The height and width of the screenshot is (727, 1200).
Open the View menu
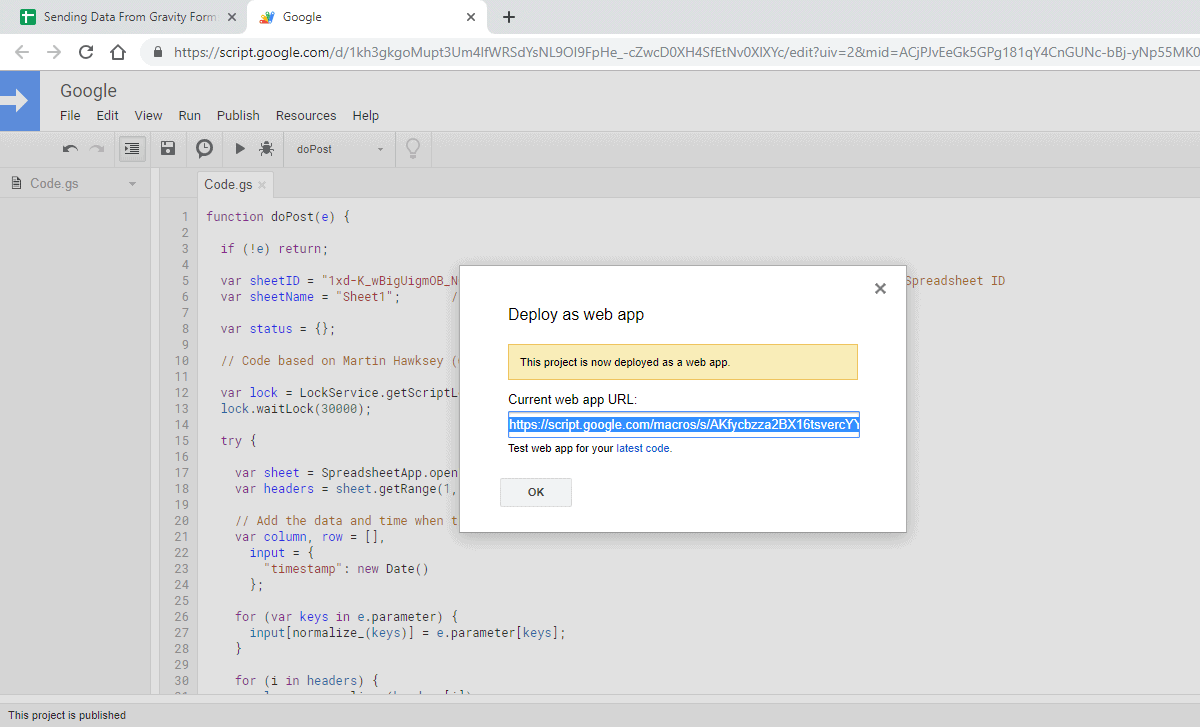click(148, 115)
